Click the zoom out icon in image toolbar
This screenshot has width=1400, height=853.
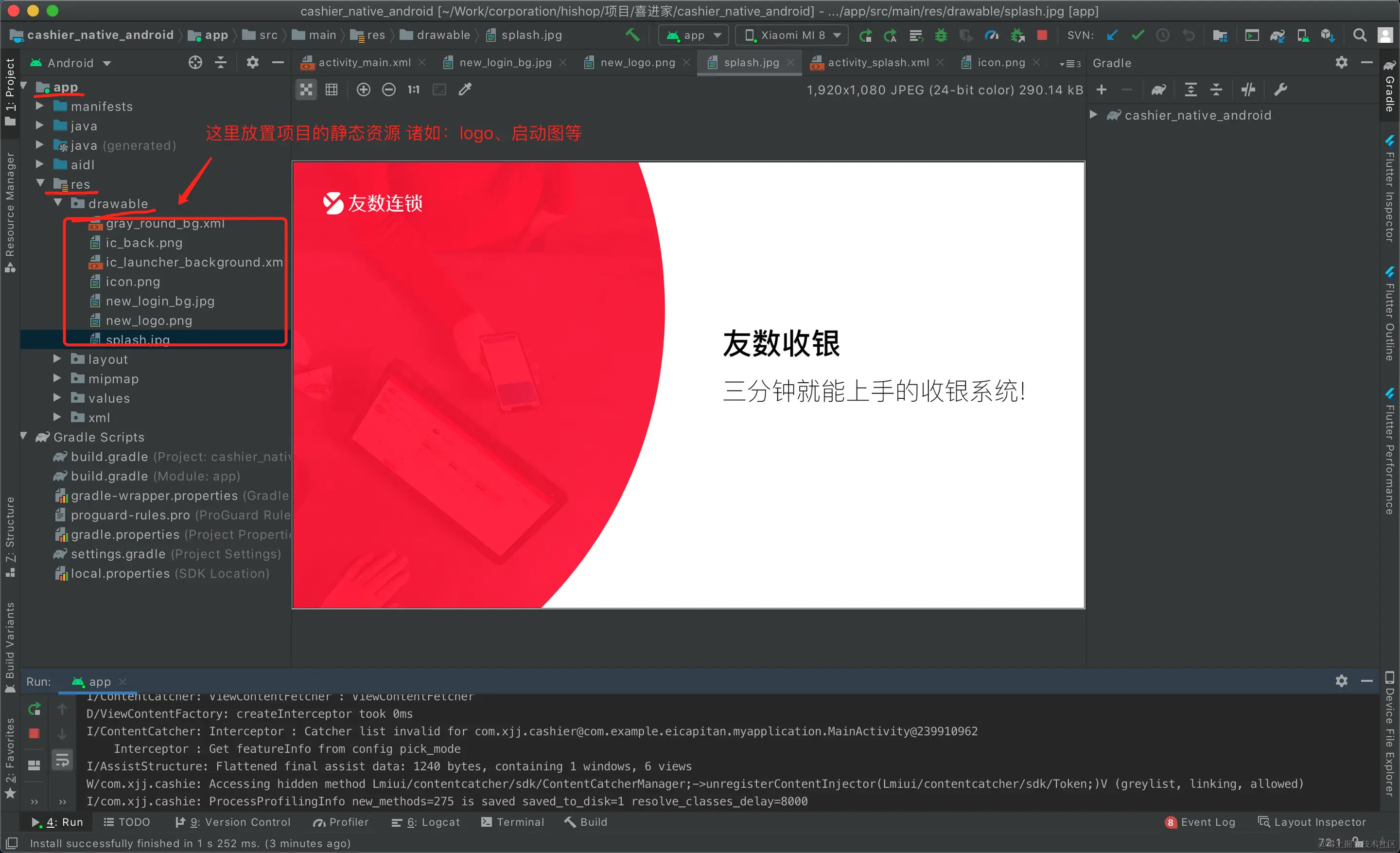pos(388,89)
